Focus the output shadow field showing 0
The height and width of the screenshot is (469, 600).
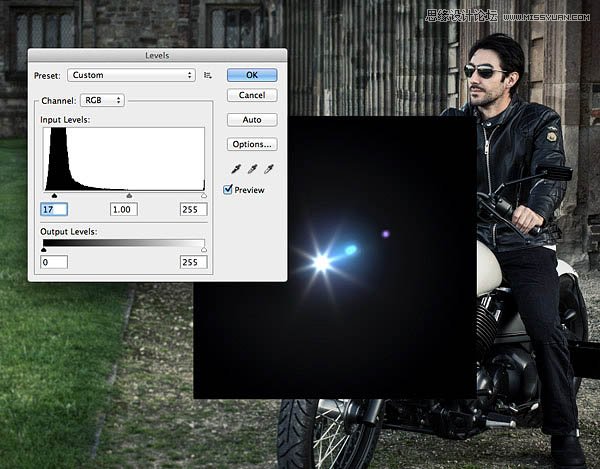[x=54, y=262]
